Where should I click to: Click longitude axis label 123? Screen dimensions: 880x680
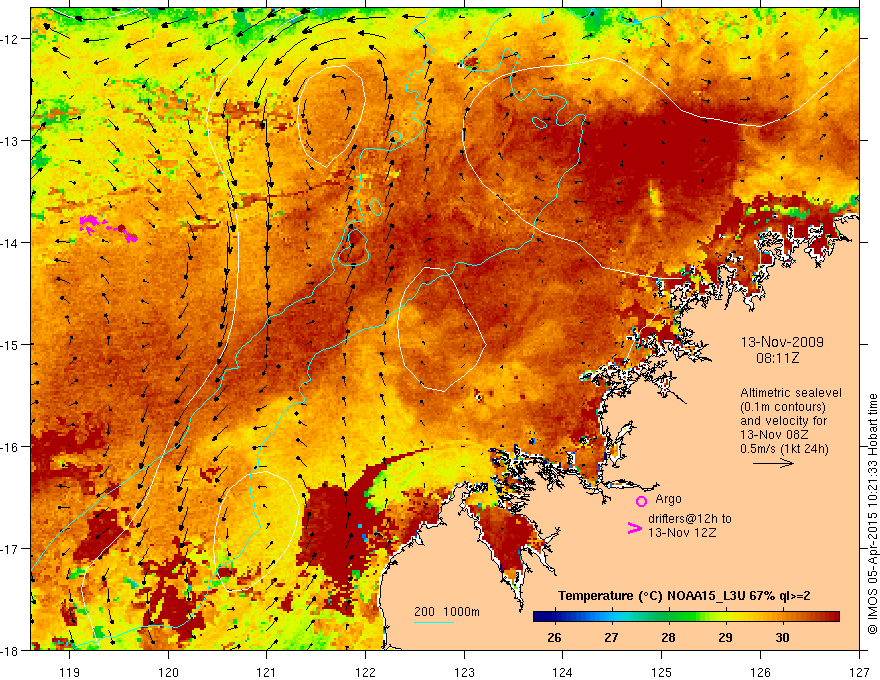[464, 672]
